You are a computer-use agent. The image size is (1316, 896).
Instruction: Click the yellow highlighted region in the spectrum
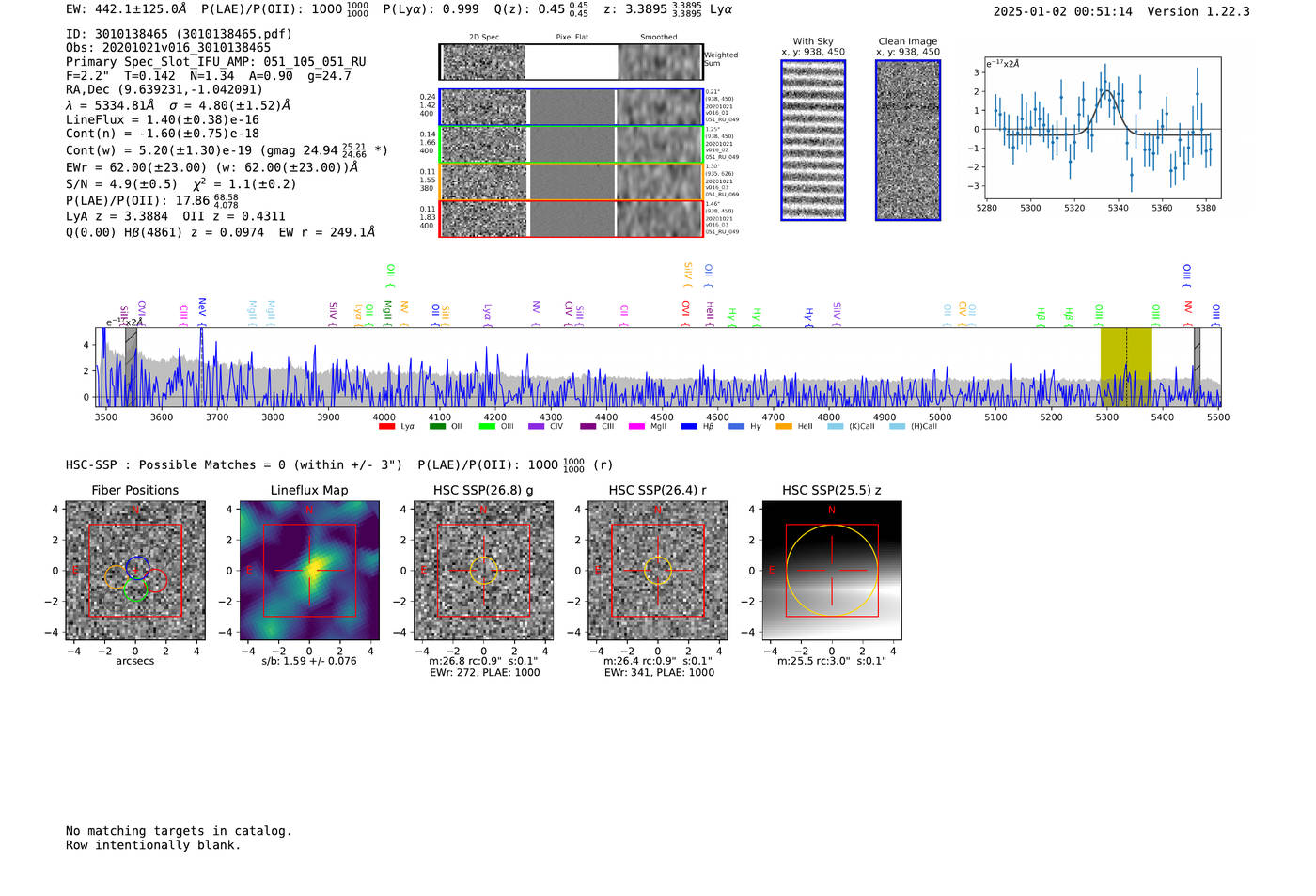tap(1126, 367)
